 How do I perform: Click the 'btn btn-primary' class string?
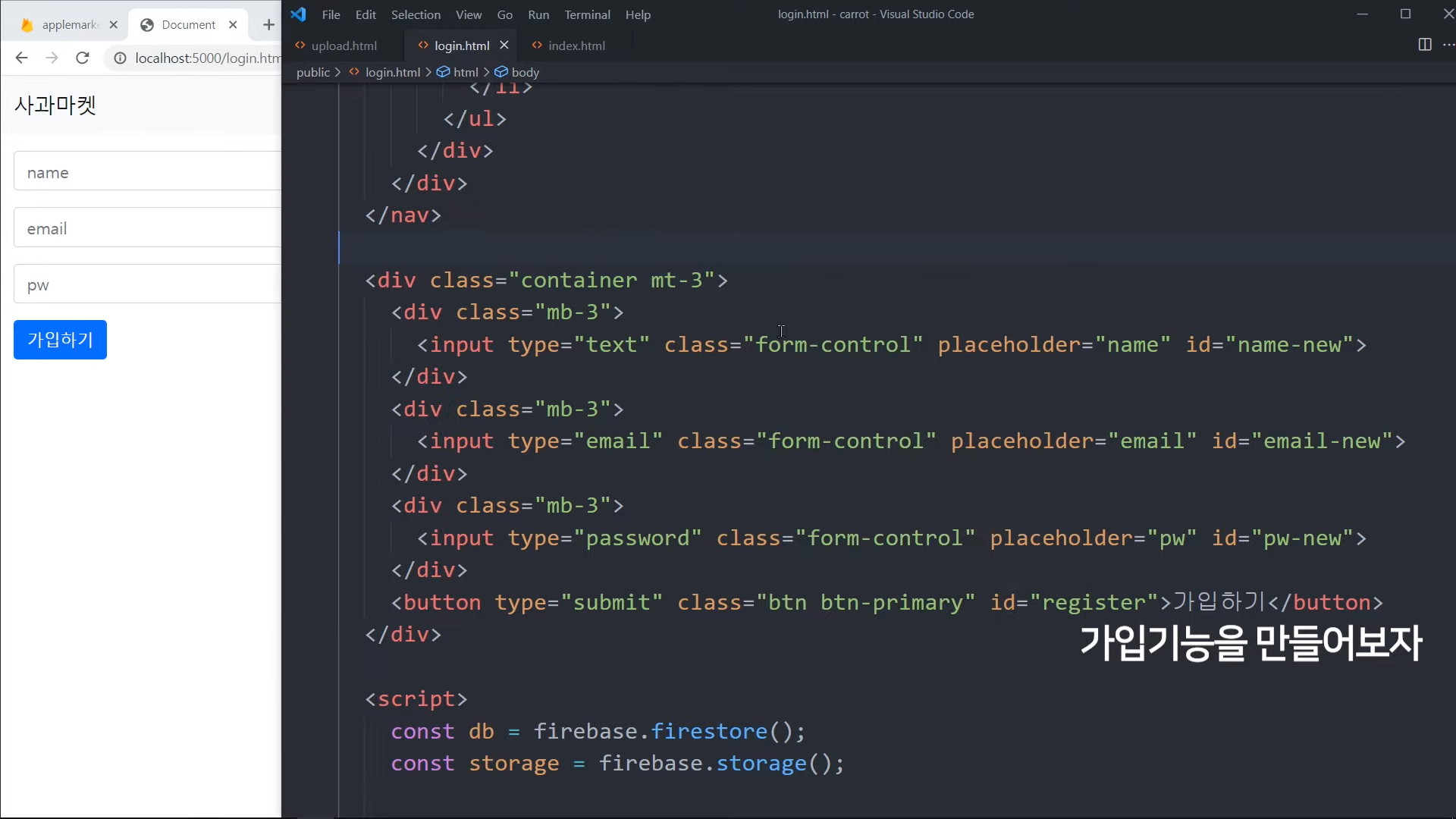pyautogui.click(x=865, y=603)
